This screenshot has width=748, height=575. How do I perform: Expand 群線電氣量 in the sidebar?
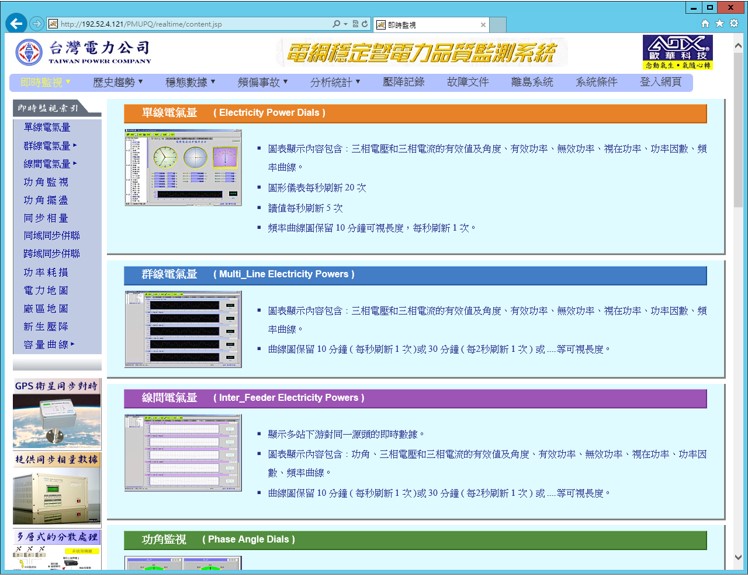coord(50,146)
